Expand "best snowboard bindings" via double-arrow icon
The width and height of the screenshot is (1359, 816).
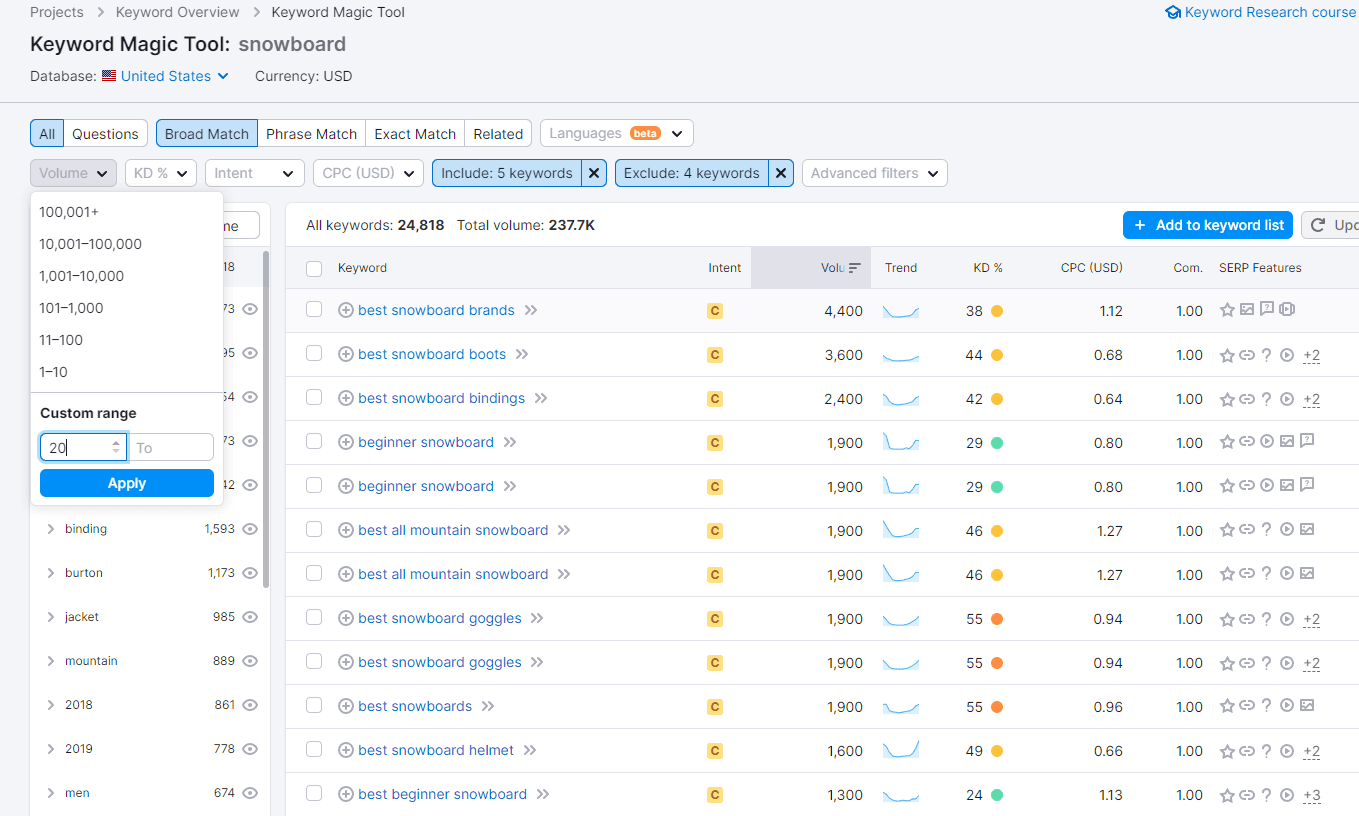pos(540,397)
